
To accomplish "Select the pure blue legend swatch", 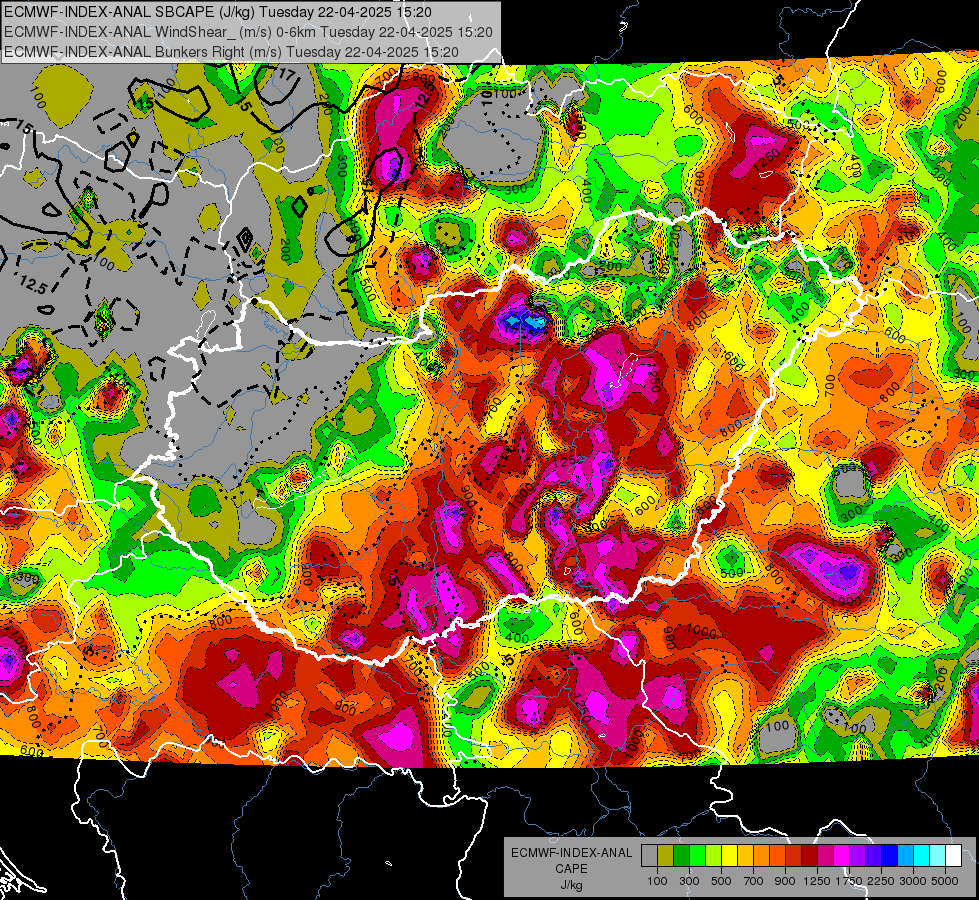I will click(890, 856).
